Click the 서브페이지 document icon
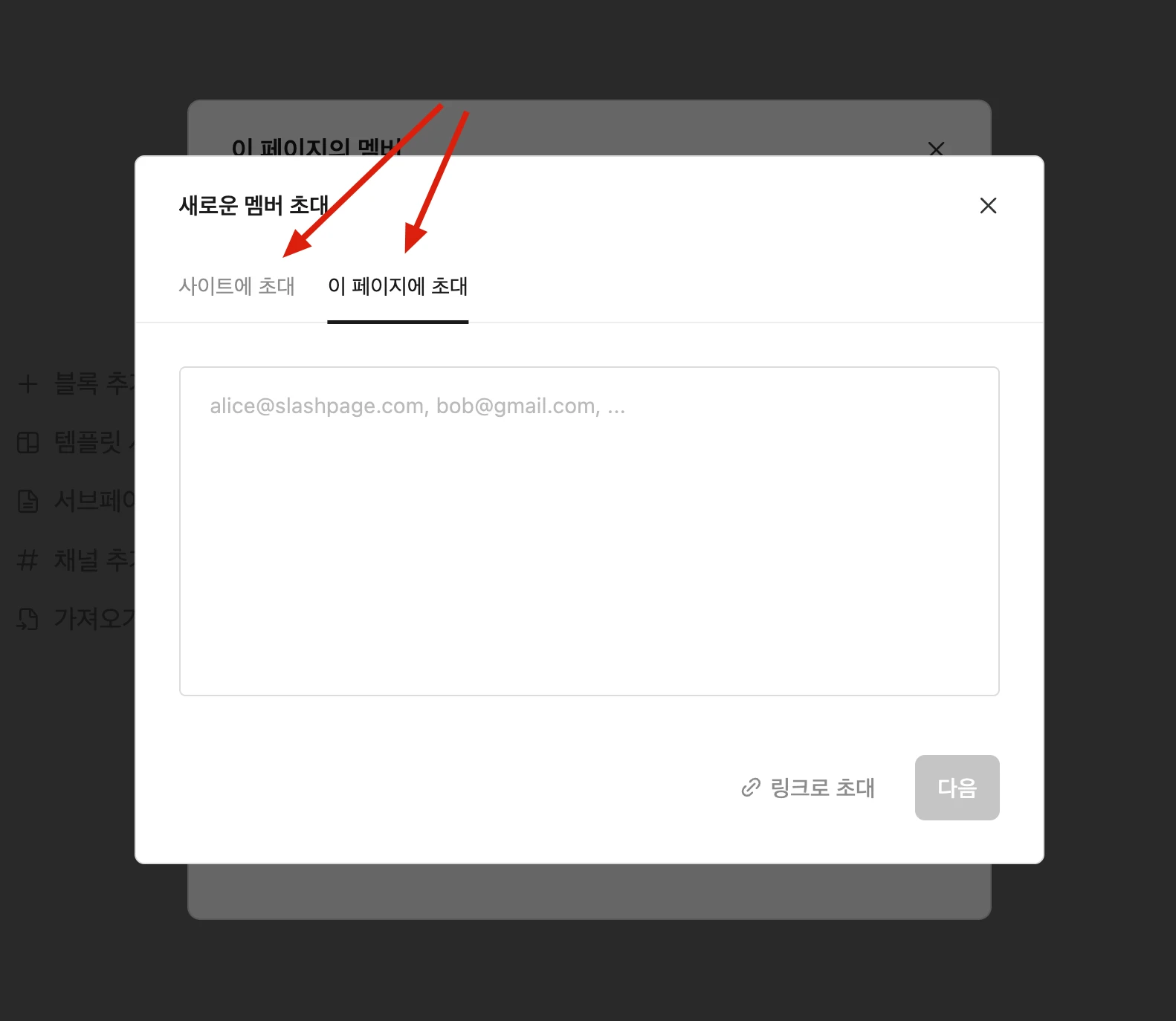This screenshot has height=1021, width=1176. coord(28,502)
